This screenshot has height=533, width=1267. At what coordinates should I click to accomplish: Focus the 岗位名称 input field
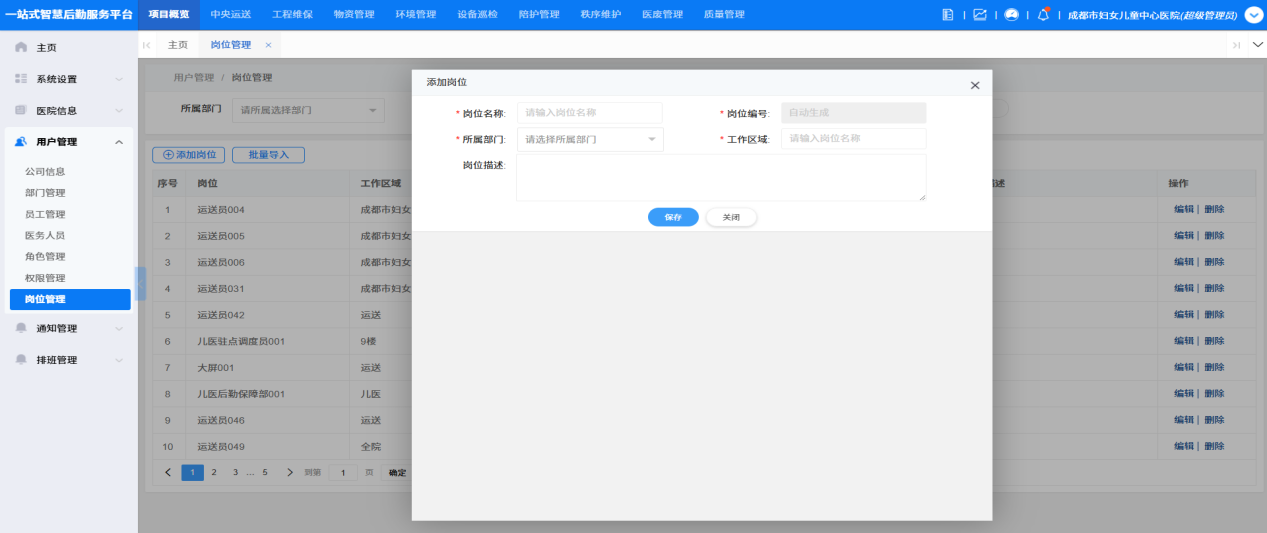590,113
